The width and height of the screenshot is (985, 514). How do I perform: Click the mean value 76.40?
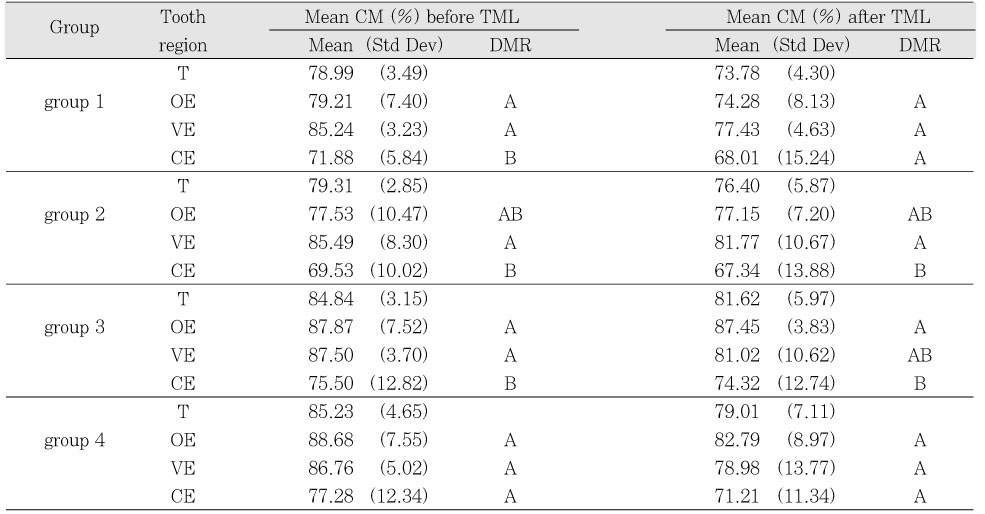point(735,186)
